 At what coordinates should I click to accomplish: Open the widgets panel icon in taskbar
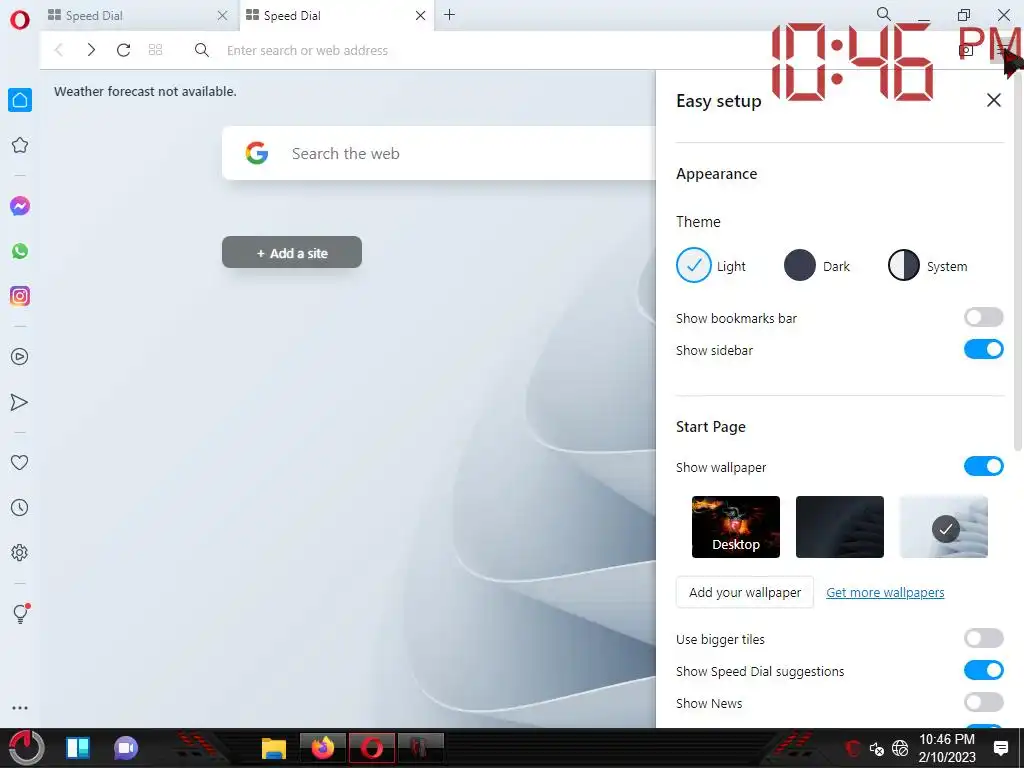78,748
